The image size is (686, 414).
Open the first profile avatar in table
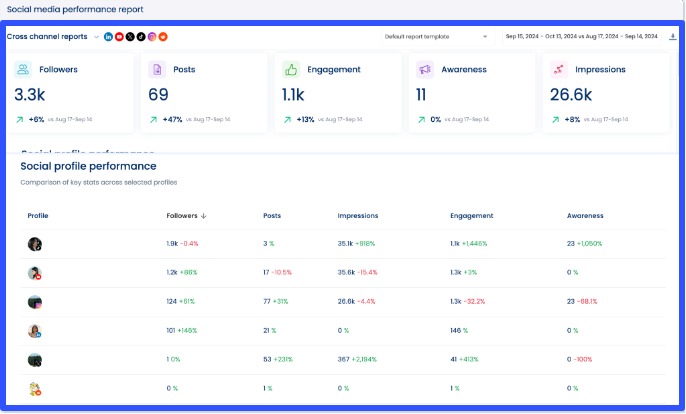35,244
